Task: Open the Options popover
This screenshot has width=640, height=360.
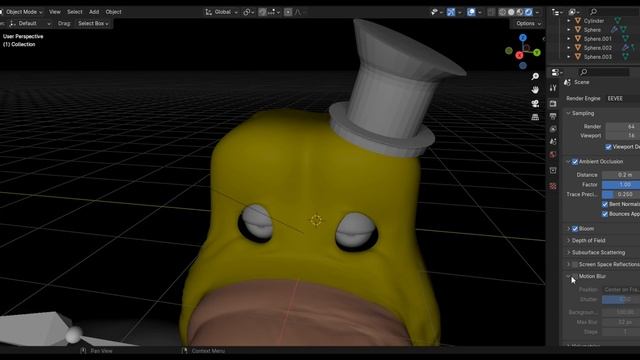Action: coord(528,24)
